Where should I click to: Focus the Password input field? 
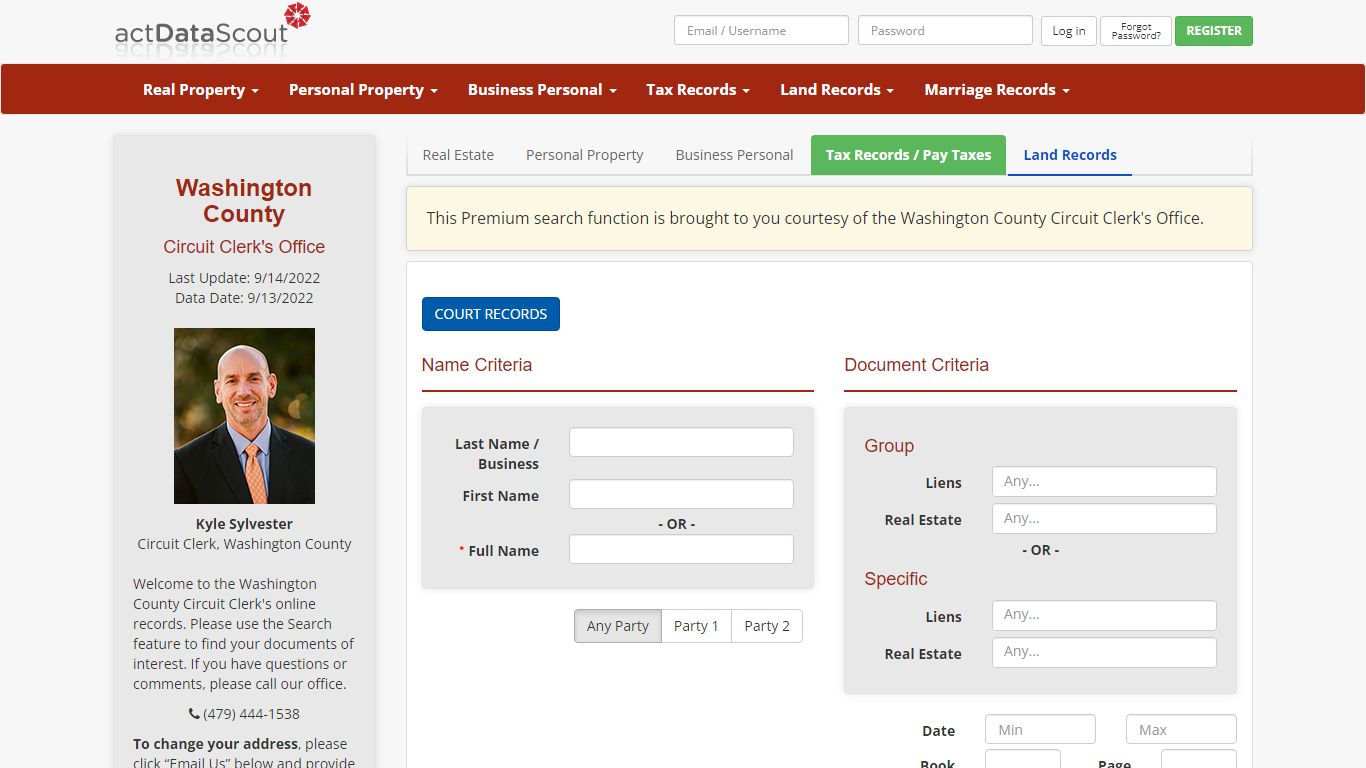[x=945, y=30]
